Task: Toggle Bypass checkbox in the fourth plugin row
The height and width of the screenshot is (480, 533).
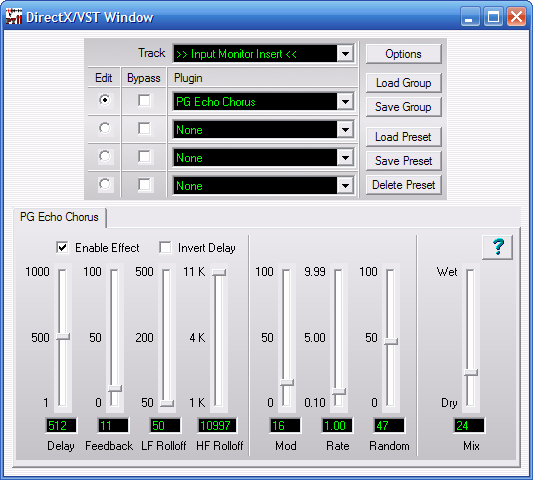Action: click(144, 185)
